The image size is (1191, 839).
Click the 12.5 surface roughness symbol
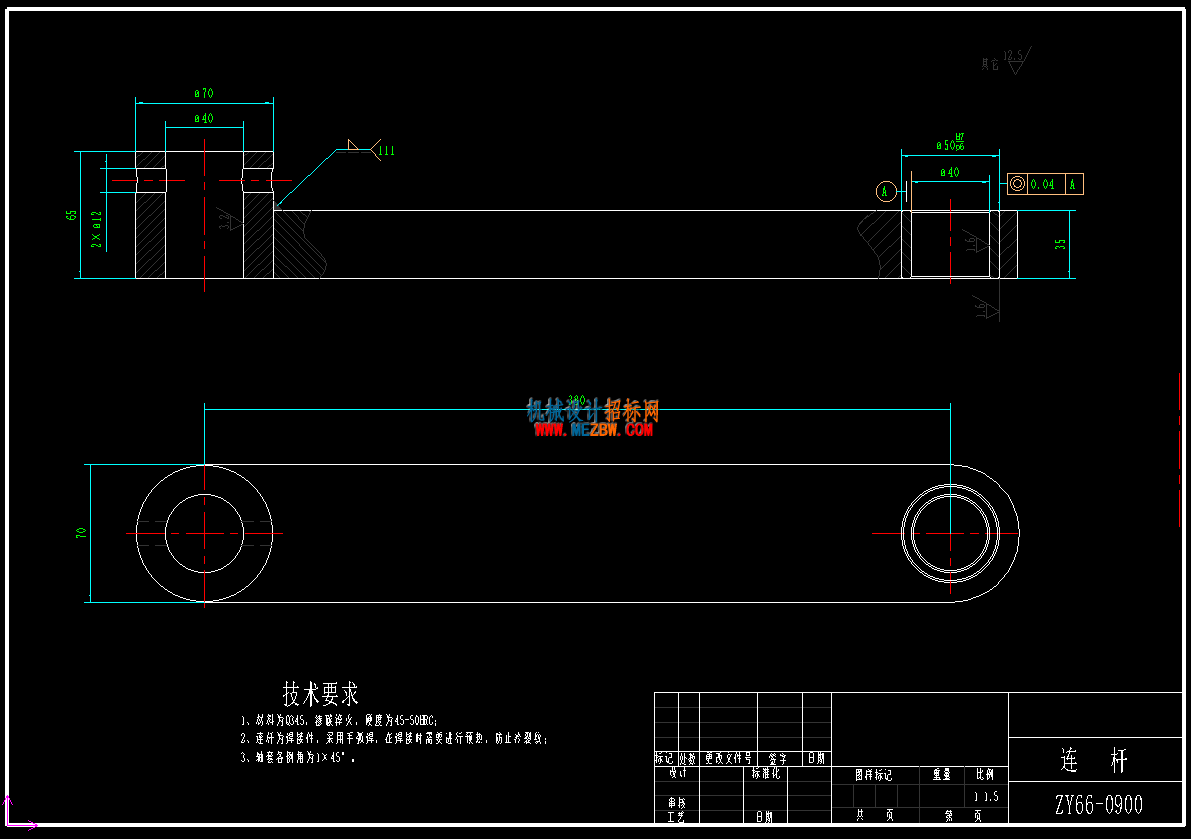pyautogui.click(x=1016, y=60)
